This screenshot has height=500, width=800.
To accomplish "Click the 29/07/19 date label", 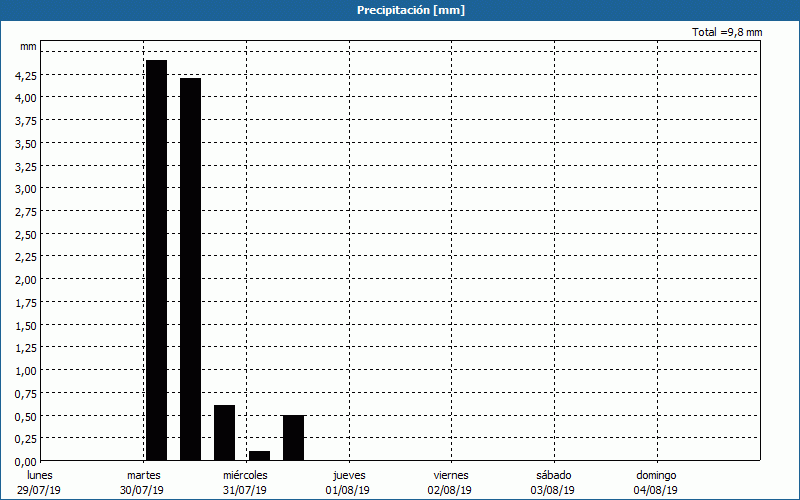I will (39, 490).
